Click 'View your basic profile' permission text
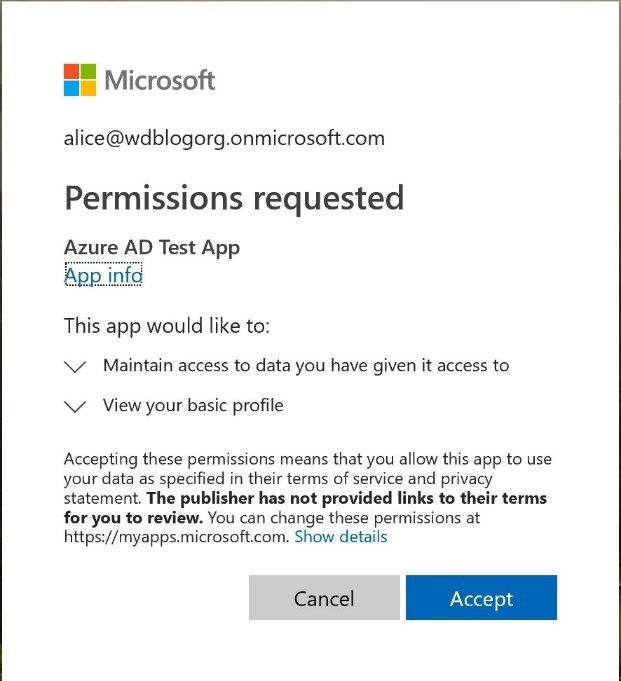The width and height of the screenshot is (621, 681). pyautogui.click(x=193, y=406)
